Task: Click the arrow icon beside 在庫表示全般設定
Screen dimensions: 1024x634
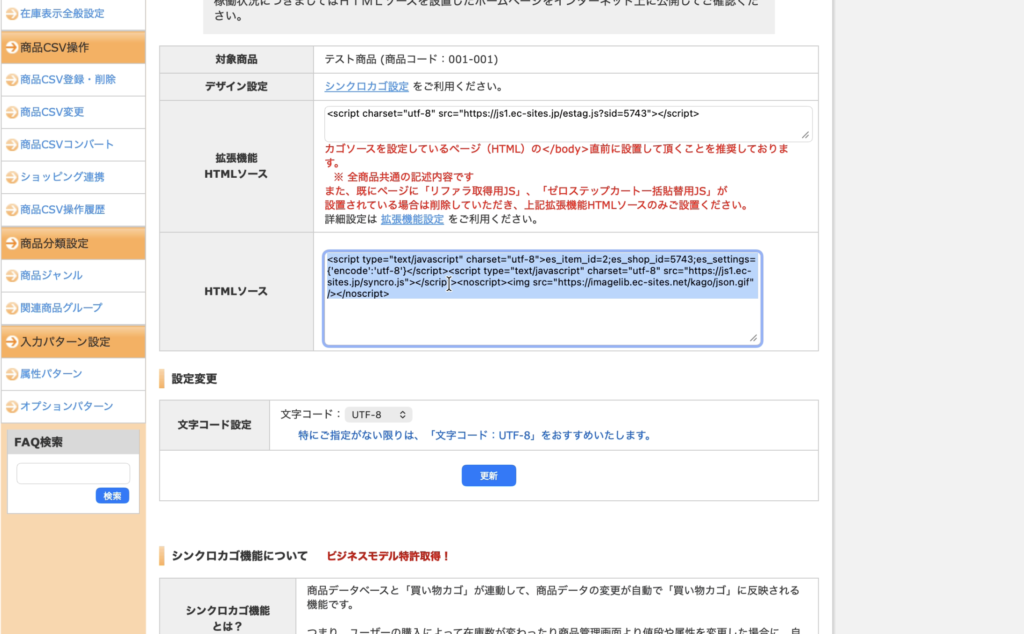Action: pyautogui.click(x=12, y=14)
